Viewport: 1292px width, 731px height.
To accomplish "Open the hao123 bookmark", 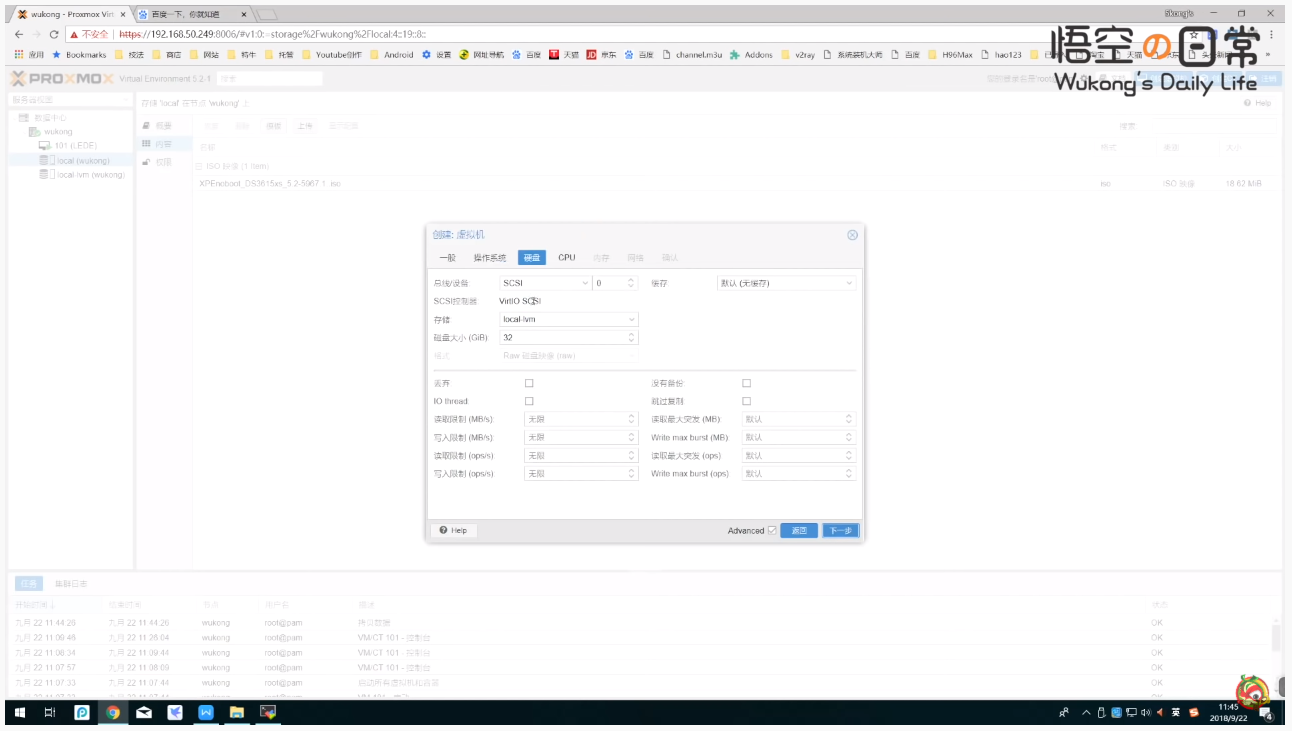I will pyautogui.click(x=1000, y=55).
